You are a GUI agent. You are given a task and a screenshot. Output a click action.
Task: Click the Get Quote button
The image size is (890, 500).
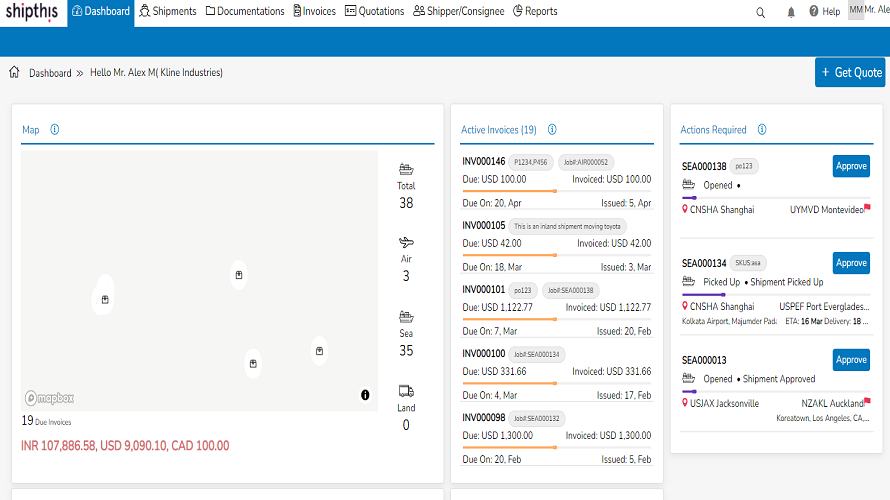(850, 72)
